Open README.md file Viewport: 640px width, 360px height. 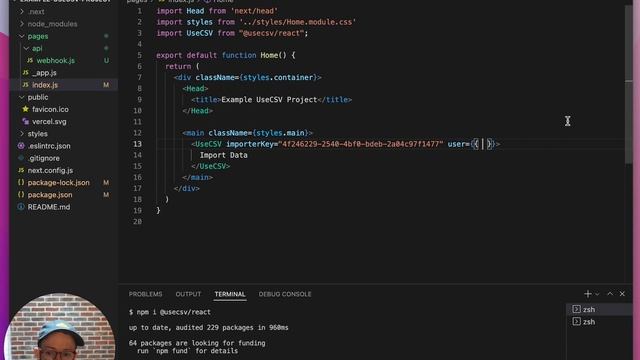pyautogui.click(x=49, y=207)
